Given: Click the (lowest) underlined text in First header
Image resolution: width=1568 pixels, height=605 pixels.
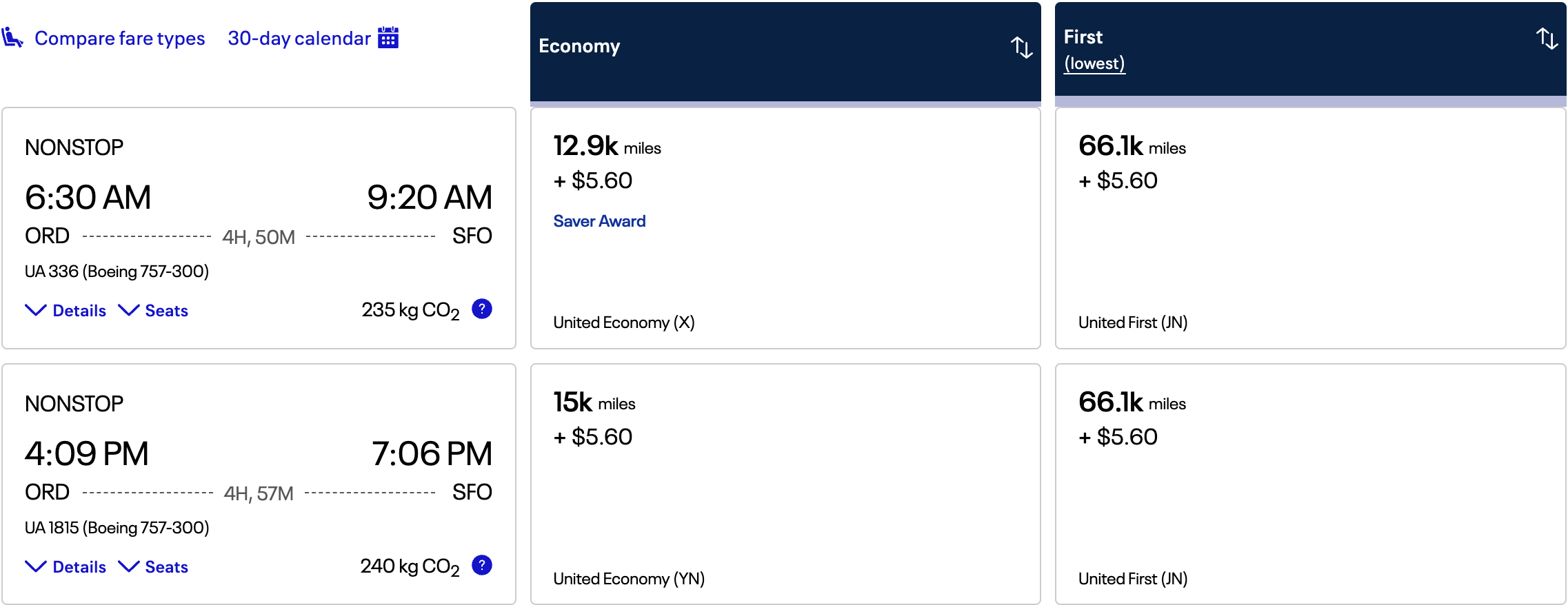Looking at the screenshot, I should click(1094, 63).
